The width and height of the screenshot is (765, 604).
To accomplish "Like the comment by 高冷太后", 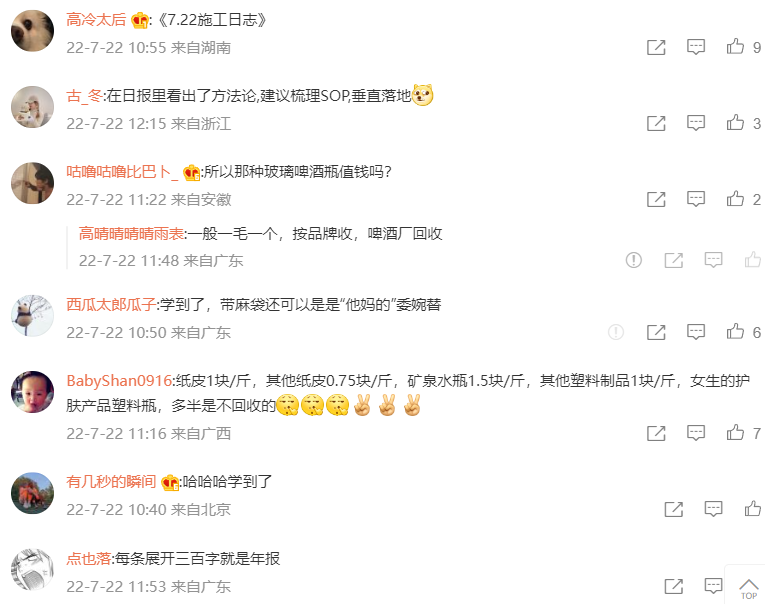I will 735,47.
